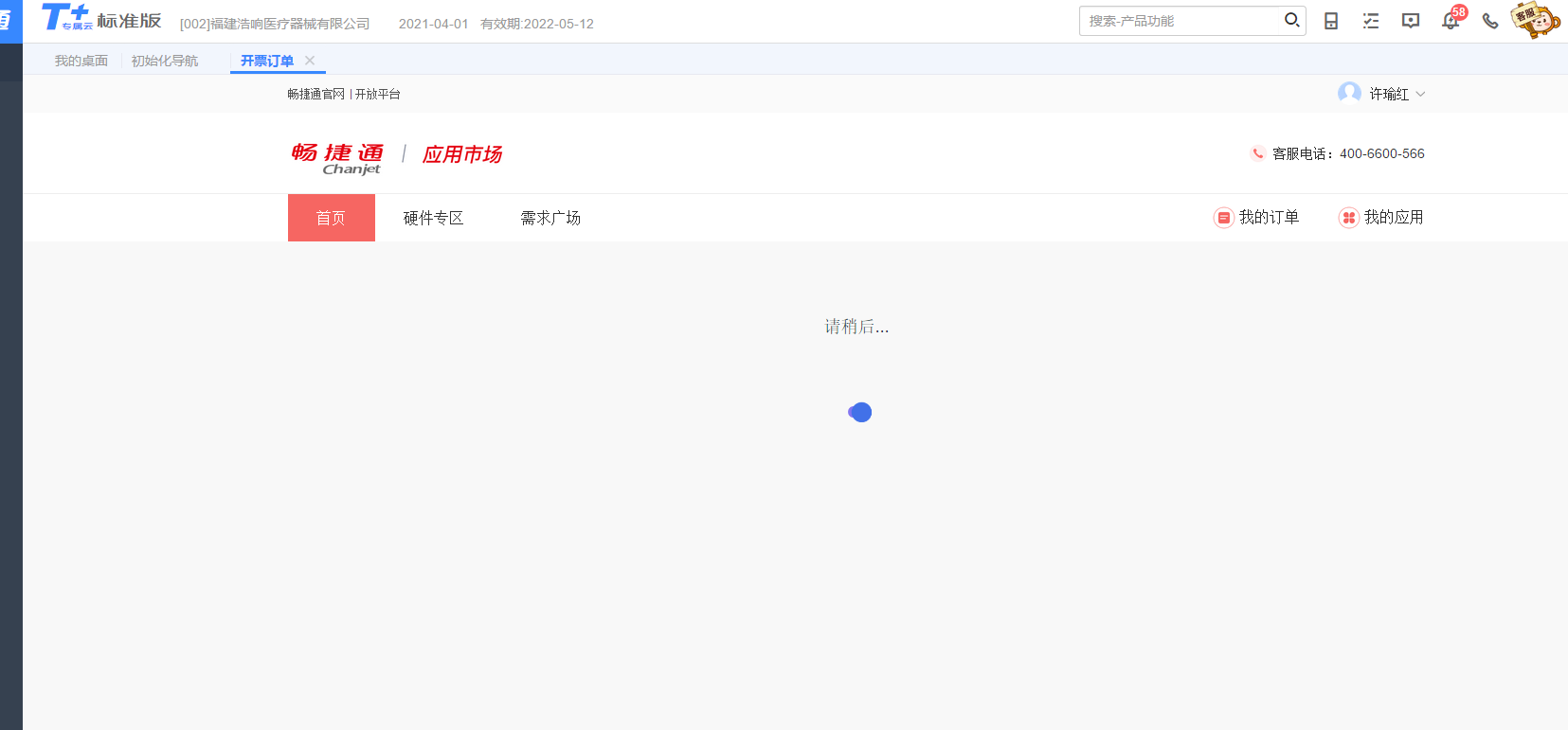Close the 开票订单 tab
Screen dimensions: 1568x730
pyautogui.click(x=310, y=61)
